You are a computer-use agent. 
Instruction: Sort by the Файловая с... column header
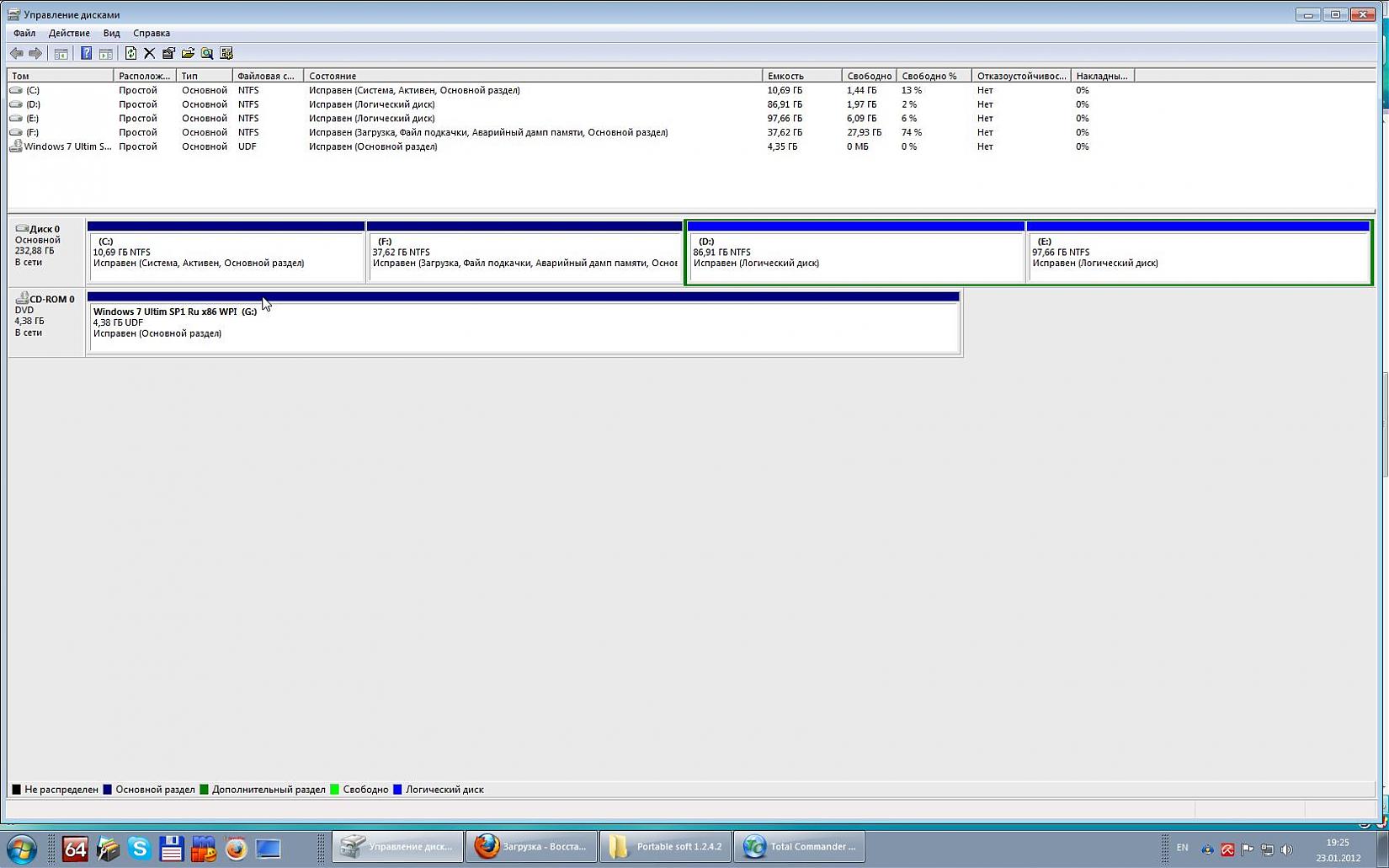click(x=268, y=76)
